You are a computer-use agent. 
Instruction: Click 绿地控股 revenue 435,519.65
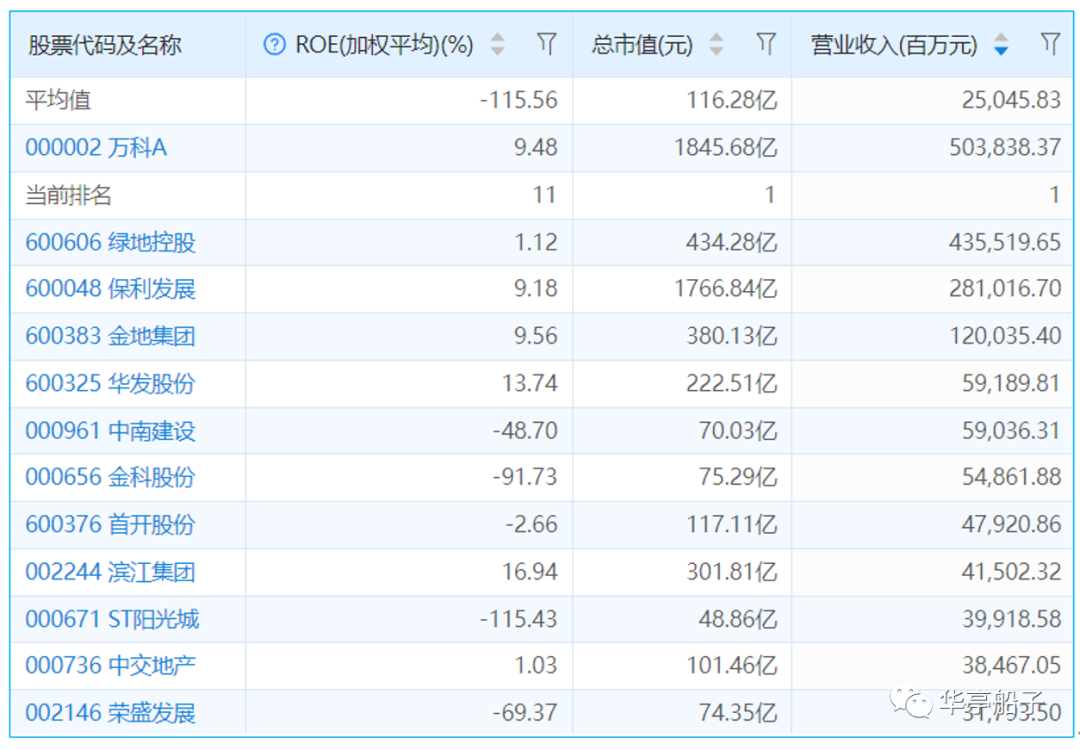point(1005,242)
